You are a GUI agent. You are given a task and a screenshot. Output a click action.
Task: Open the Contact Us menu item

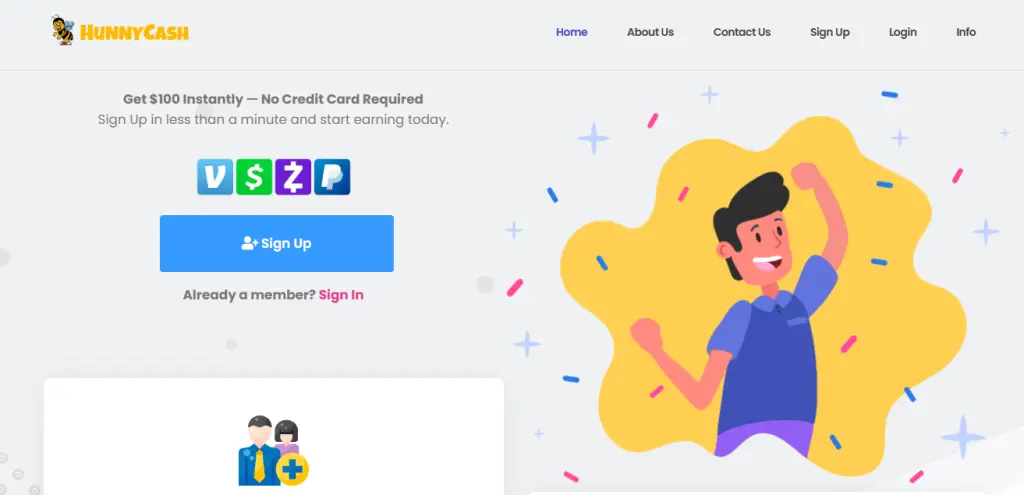pos(742,32)
